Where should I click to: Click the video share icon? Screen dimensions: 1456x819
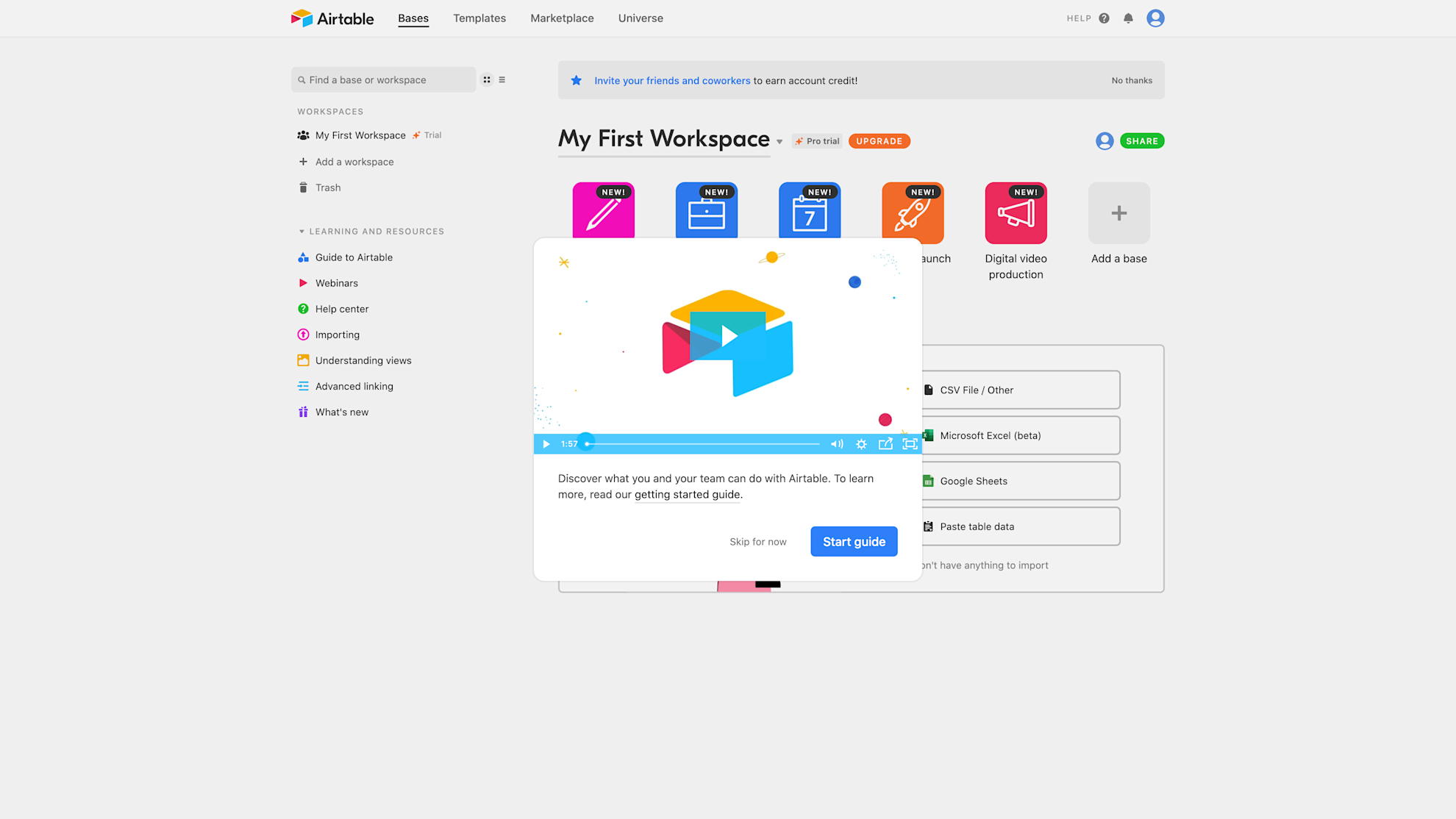pos(885,444)
